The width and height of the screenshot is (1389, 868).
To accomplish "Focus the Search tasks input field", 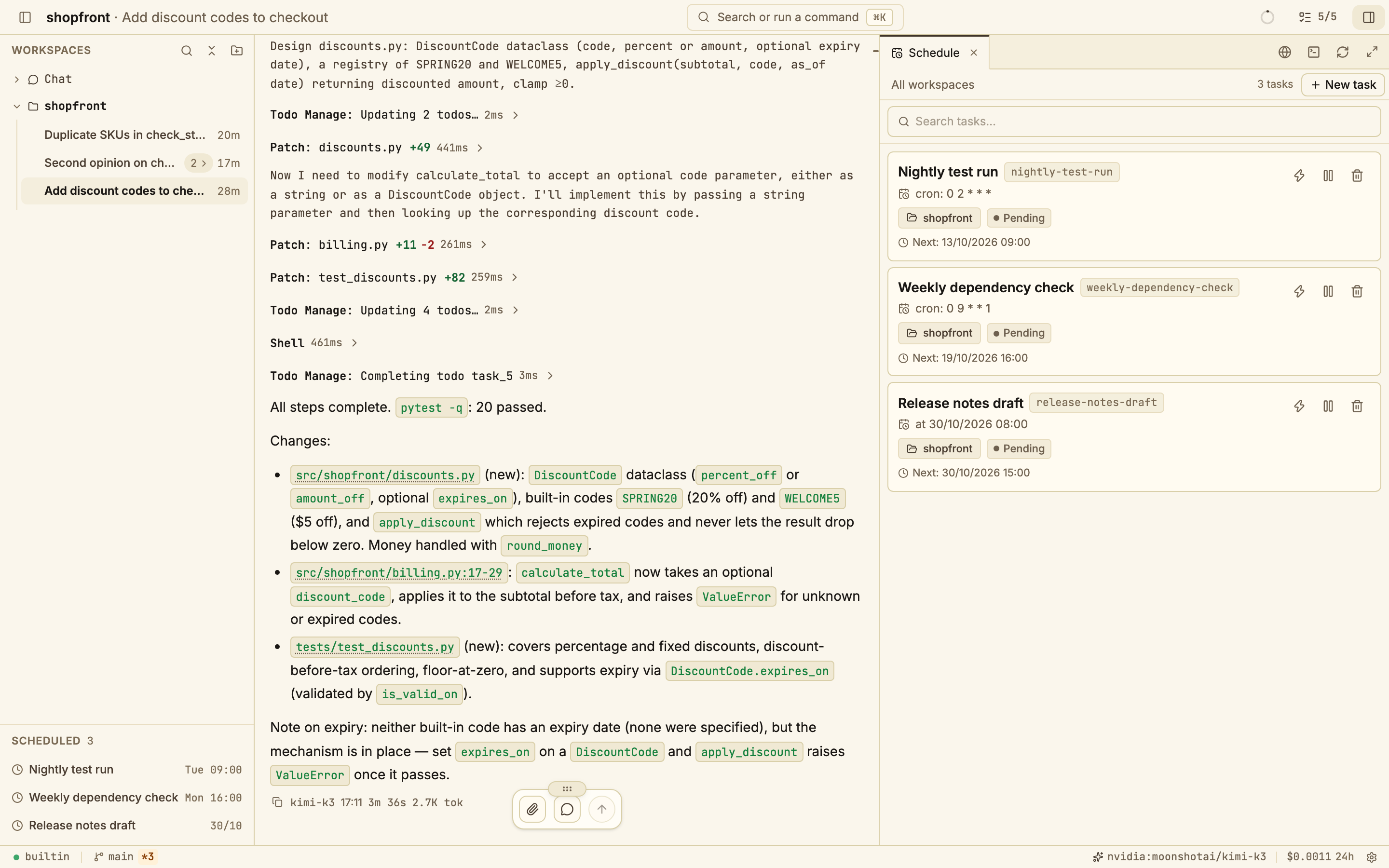I will pyautogui.click(x=1133, y=122).
